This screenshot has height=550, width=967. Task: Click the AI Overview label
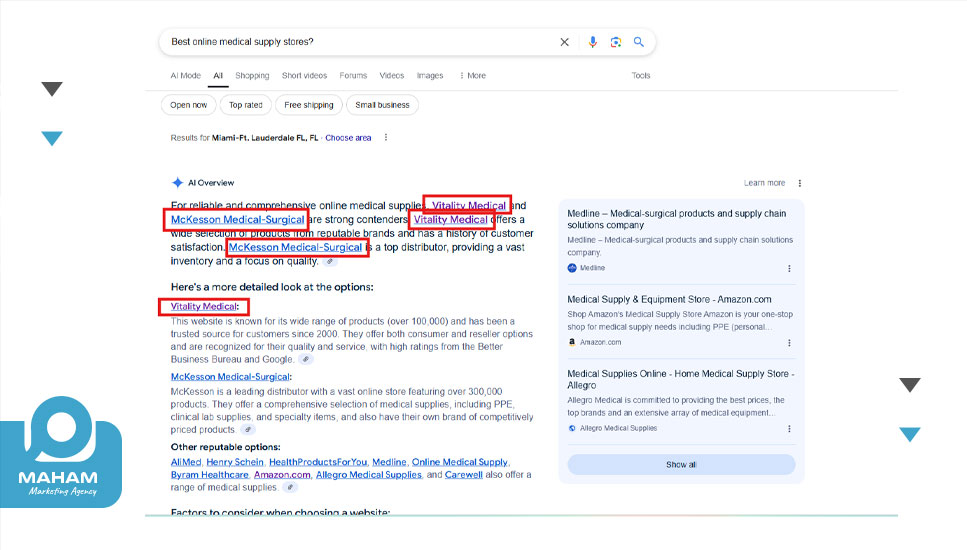click(211, 183)
